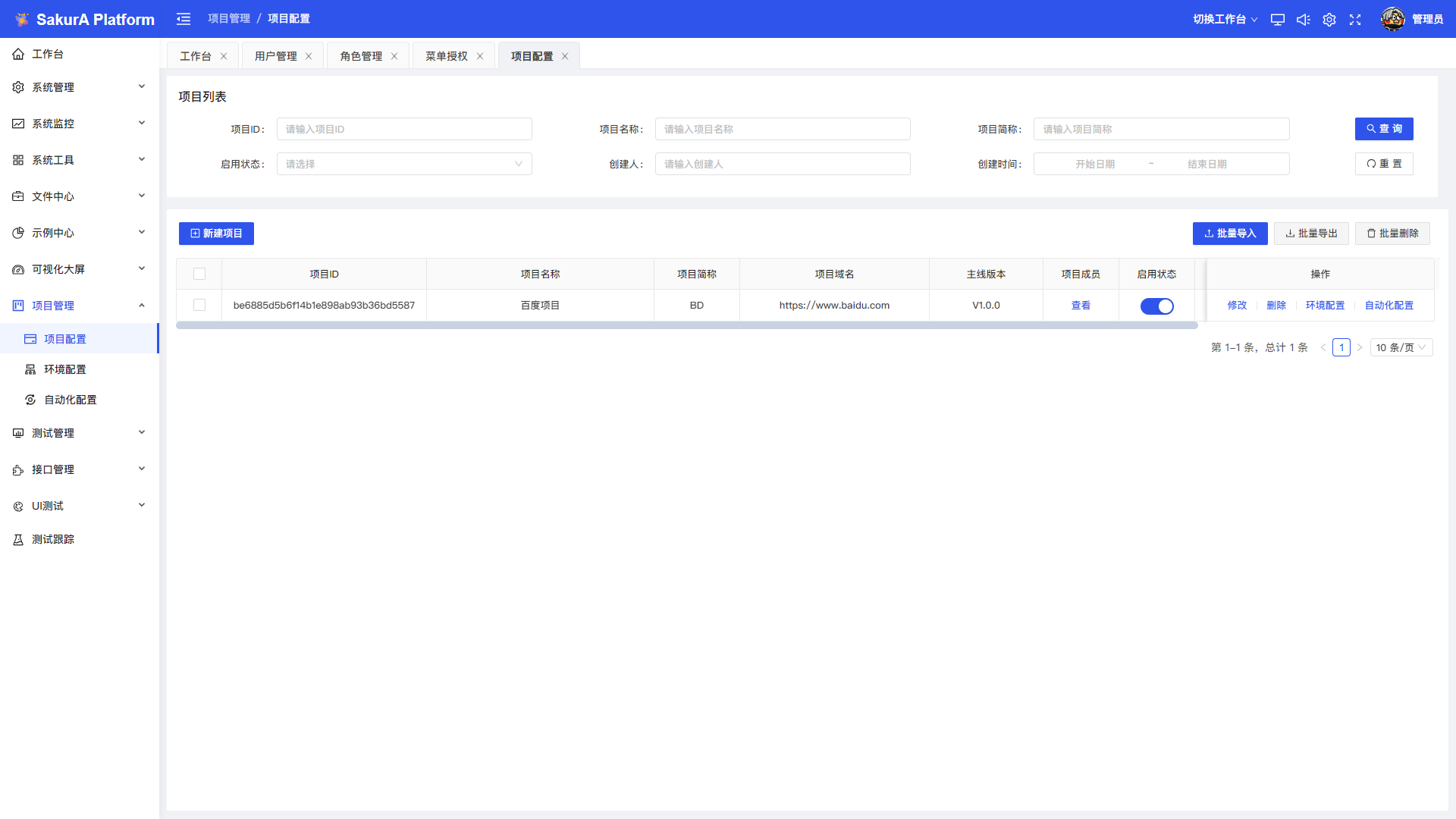Open 测试跟踪 flask icon in sidebar

18,539
